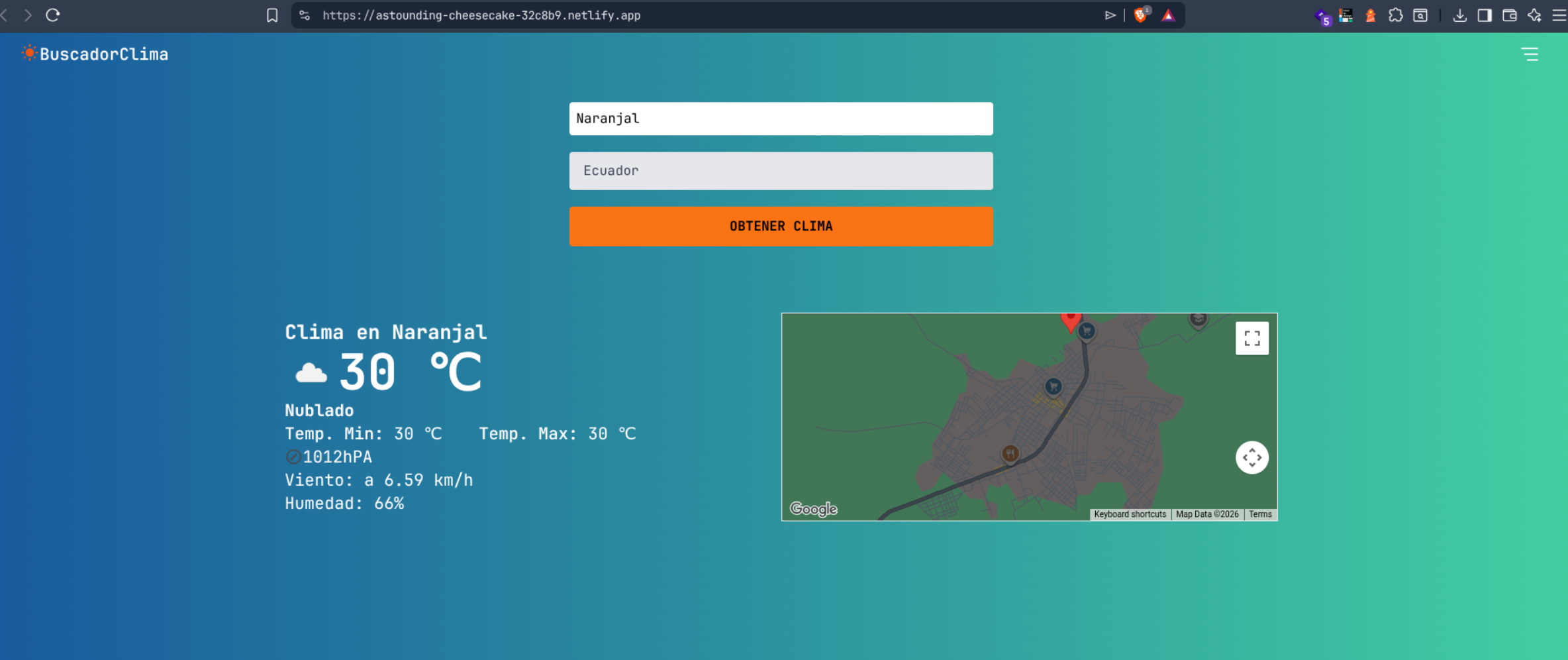Click the '1012hPA' pressure value
Image resolution: width=1568 pixels, height=660 pixels.
point(337,457)
